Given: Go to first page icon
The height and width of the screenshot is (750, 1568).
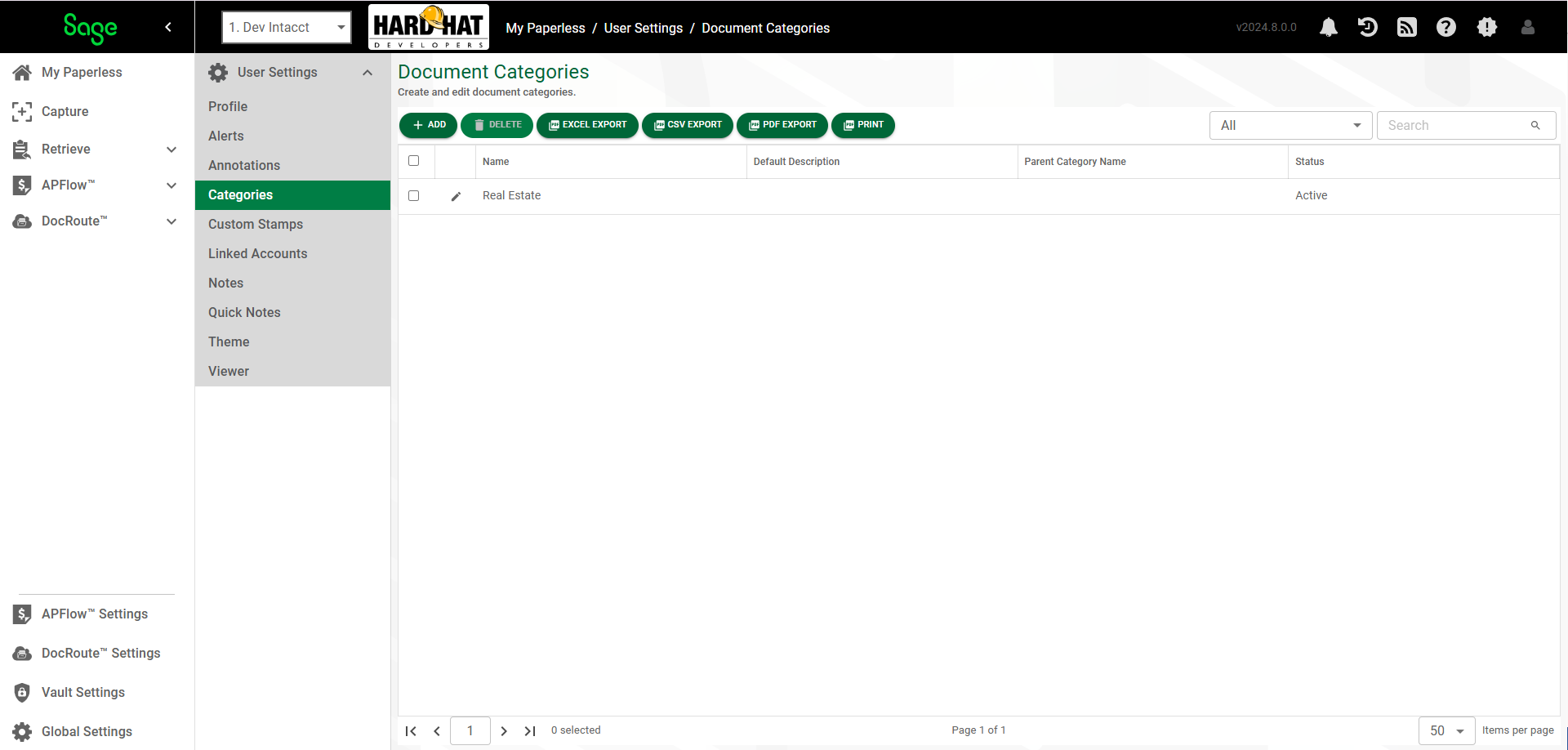Looking at the screenshot, I should (411, 731).
